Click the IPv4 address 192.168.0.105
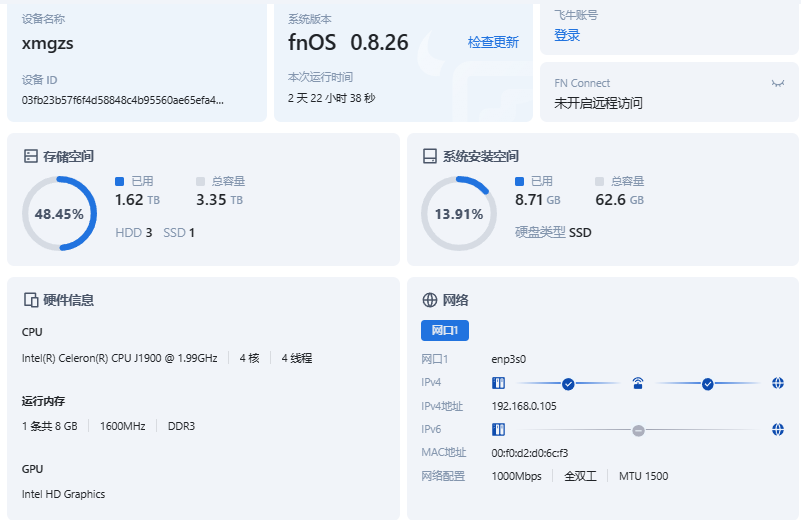 [x=524, y=406]
